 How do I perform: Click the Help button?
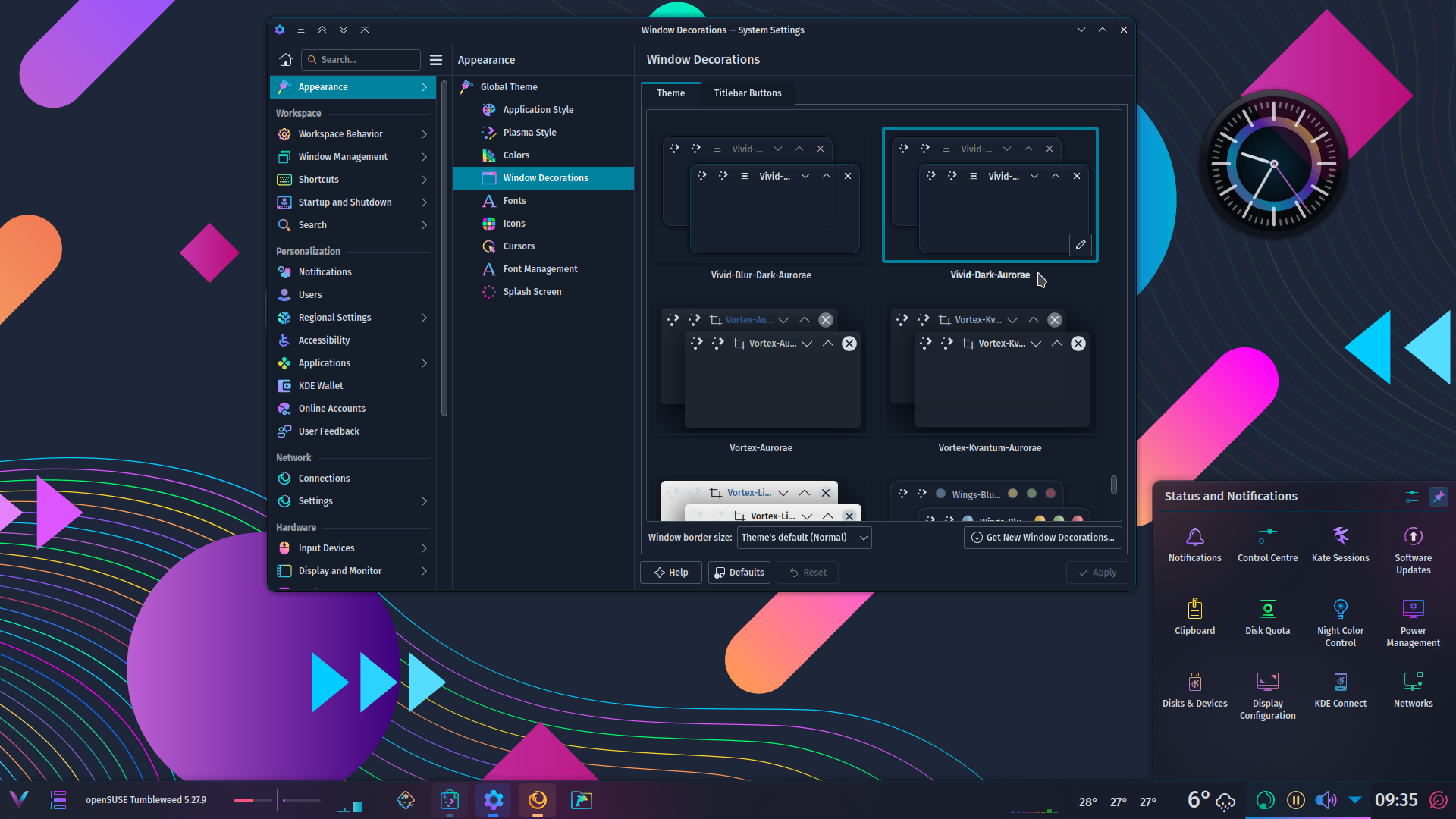click(671, 573)
